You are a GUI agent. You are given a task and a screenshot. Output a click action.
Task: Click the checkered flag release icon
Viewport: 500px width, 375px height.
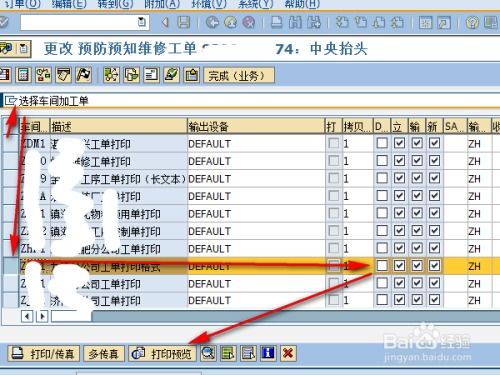(84, 75)
